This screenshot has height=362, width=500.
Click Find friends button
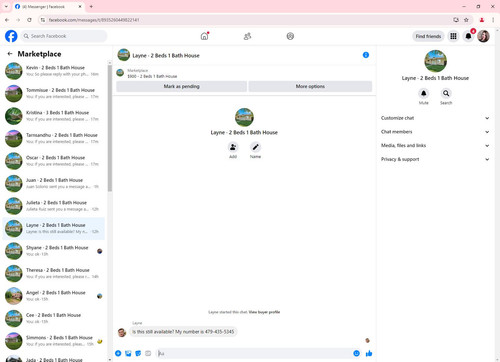click(428, 36)
